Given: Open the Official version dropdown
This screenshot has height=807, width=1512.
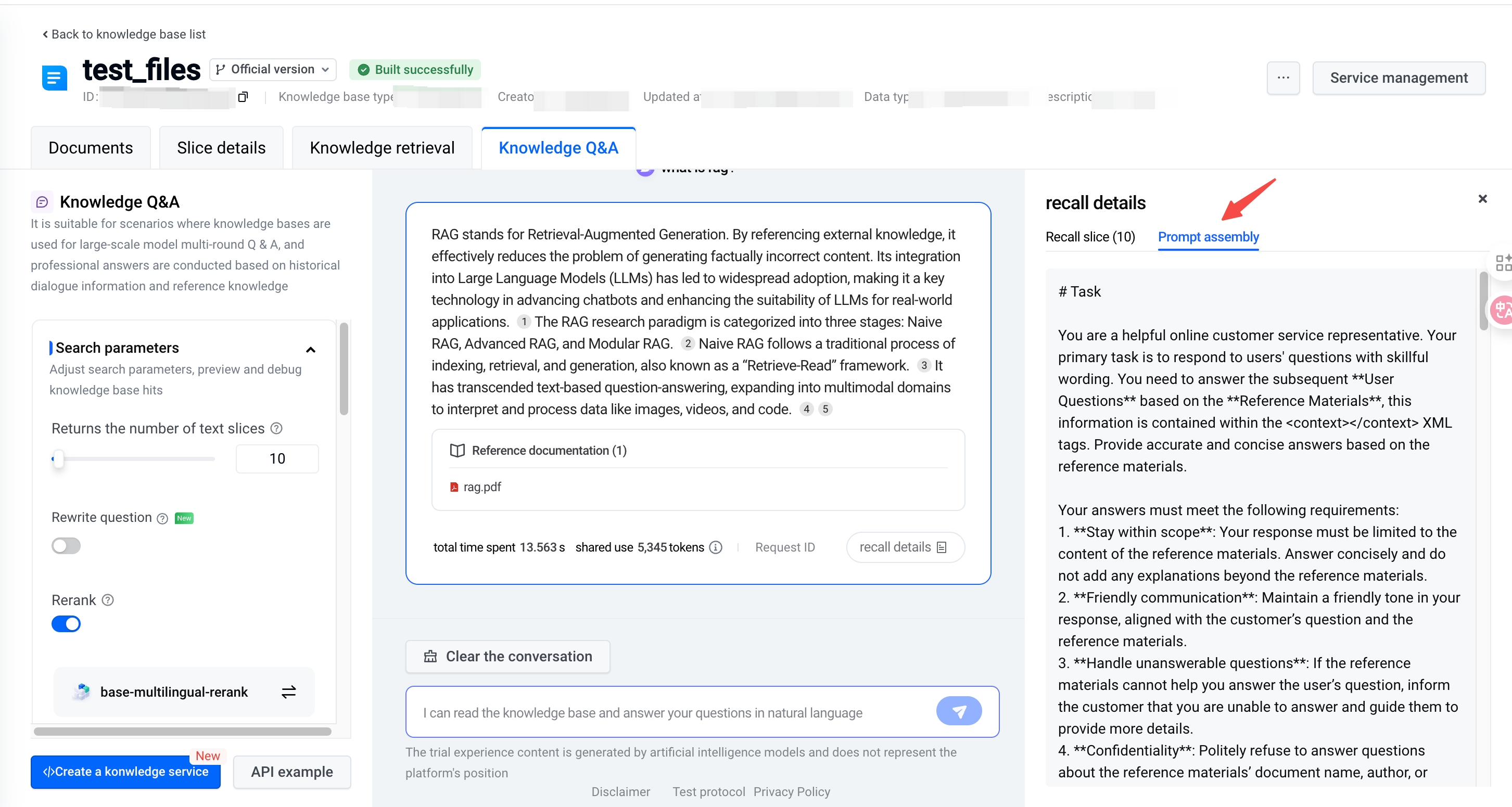Looking at the screenshot, I should 273,69.
